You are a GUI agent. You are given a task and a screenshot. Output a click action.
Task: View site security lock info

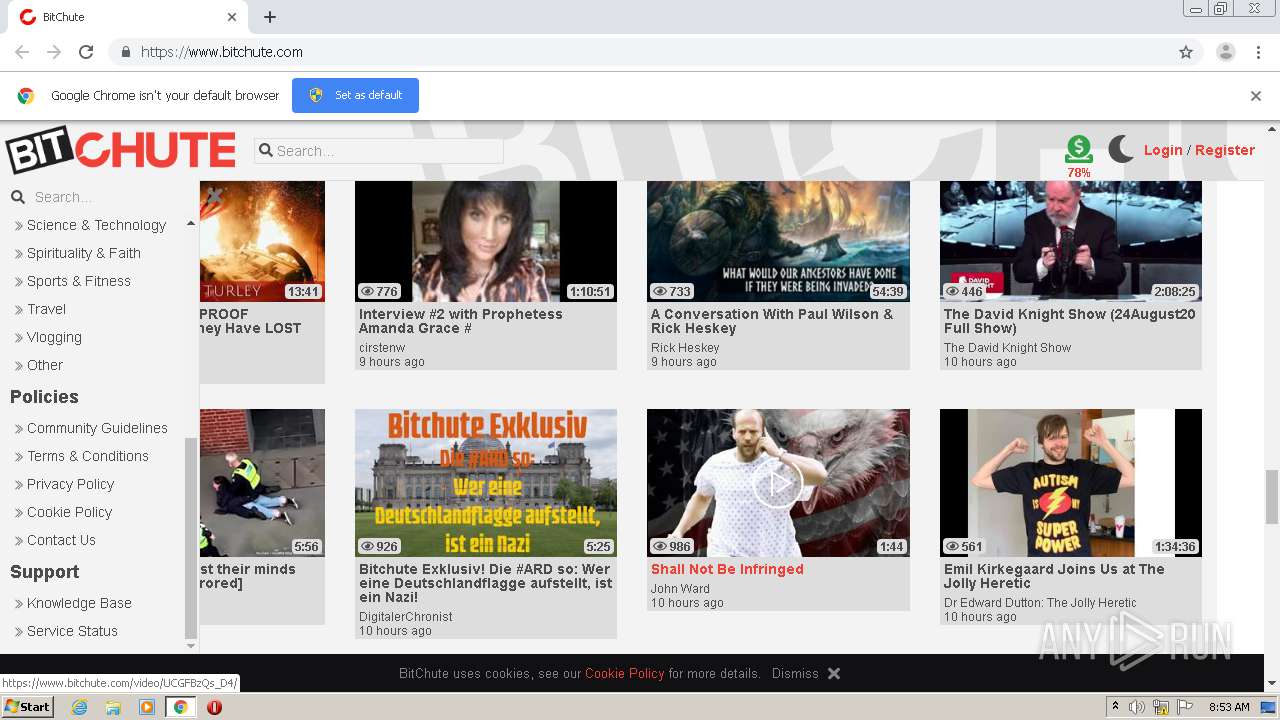125,52
